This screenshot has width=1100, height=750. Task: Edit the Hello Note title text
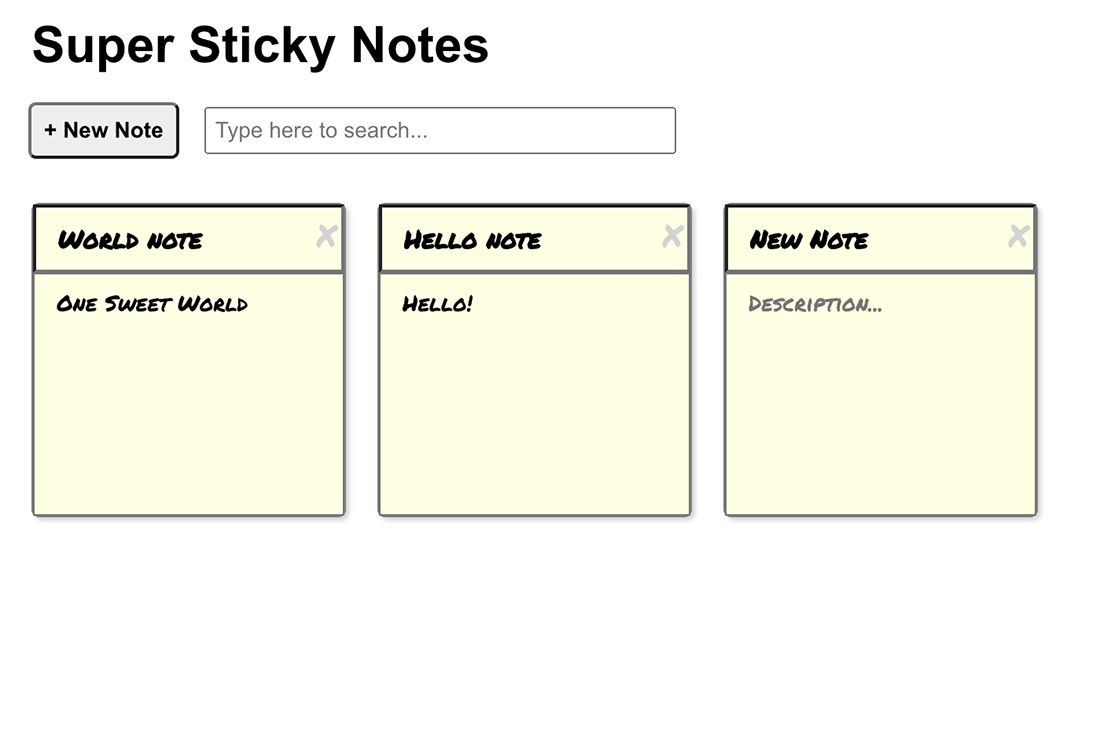point(473,240)
